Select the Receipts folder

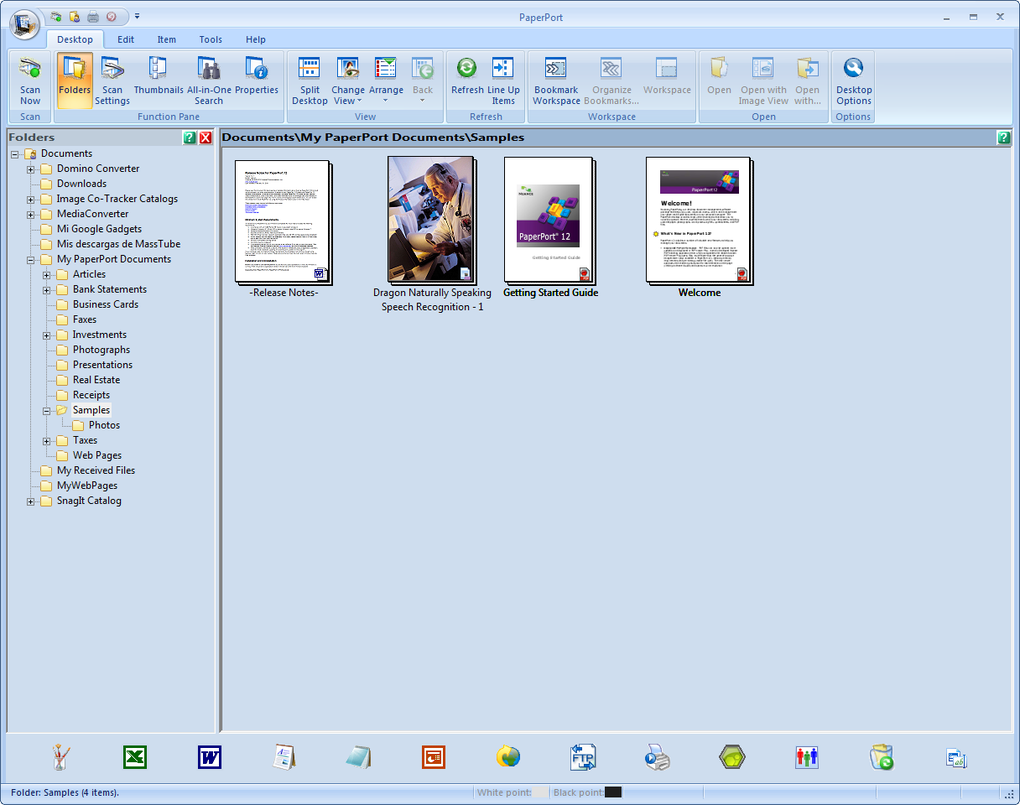[x=91, y=395]
